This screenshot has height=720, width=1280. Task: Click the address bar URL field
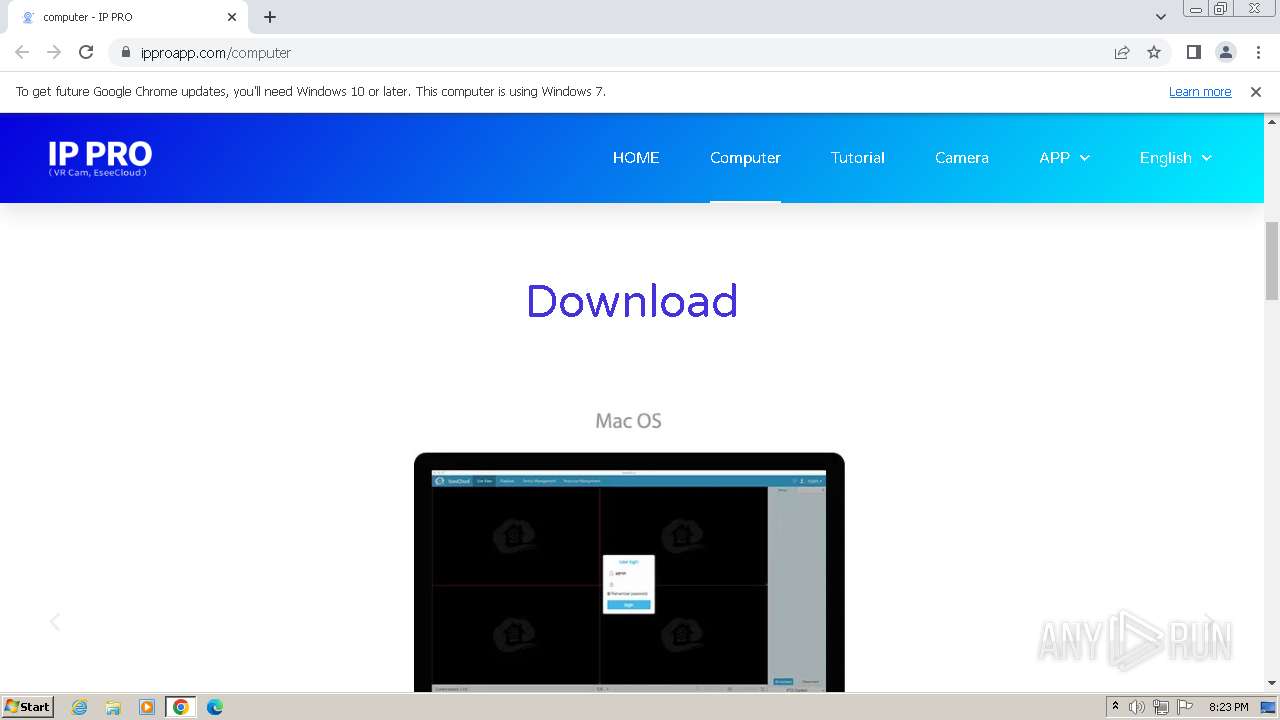coord(620,52)
